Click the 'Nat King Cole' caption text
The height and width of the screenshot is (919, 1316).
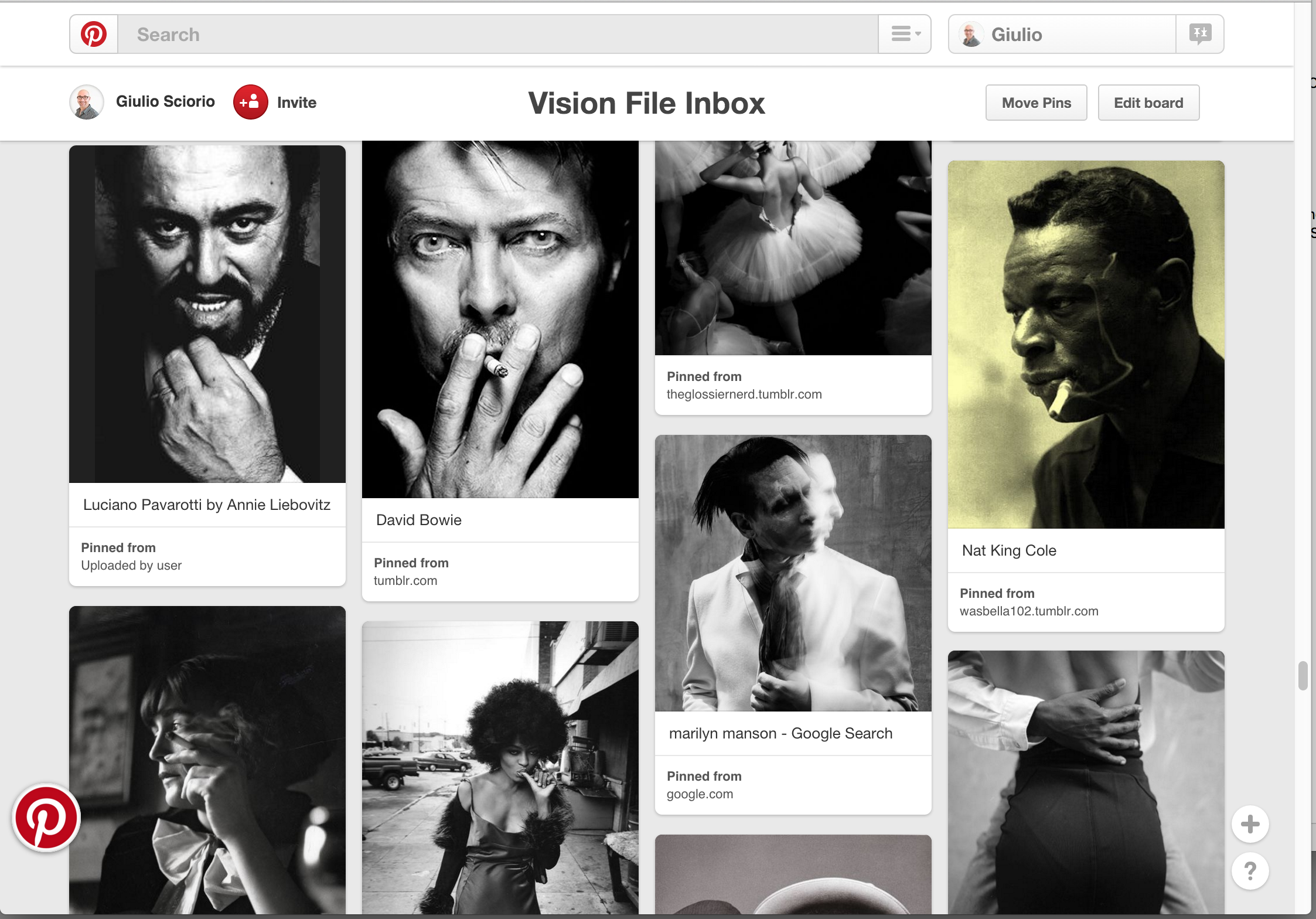1009,550
